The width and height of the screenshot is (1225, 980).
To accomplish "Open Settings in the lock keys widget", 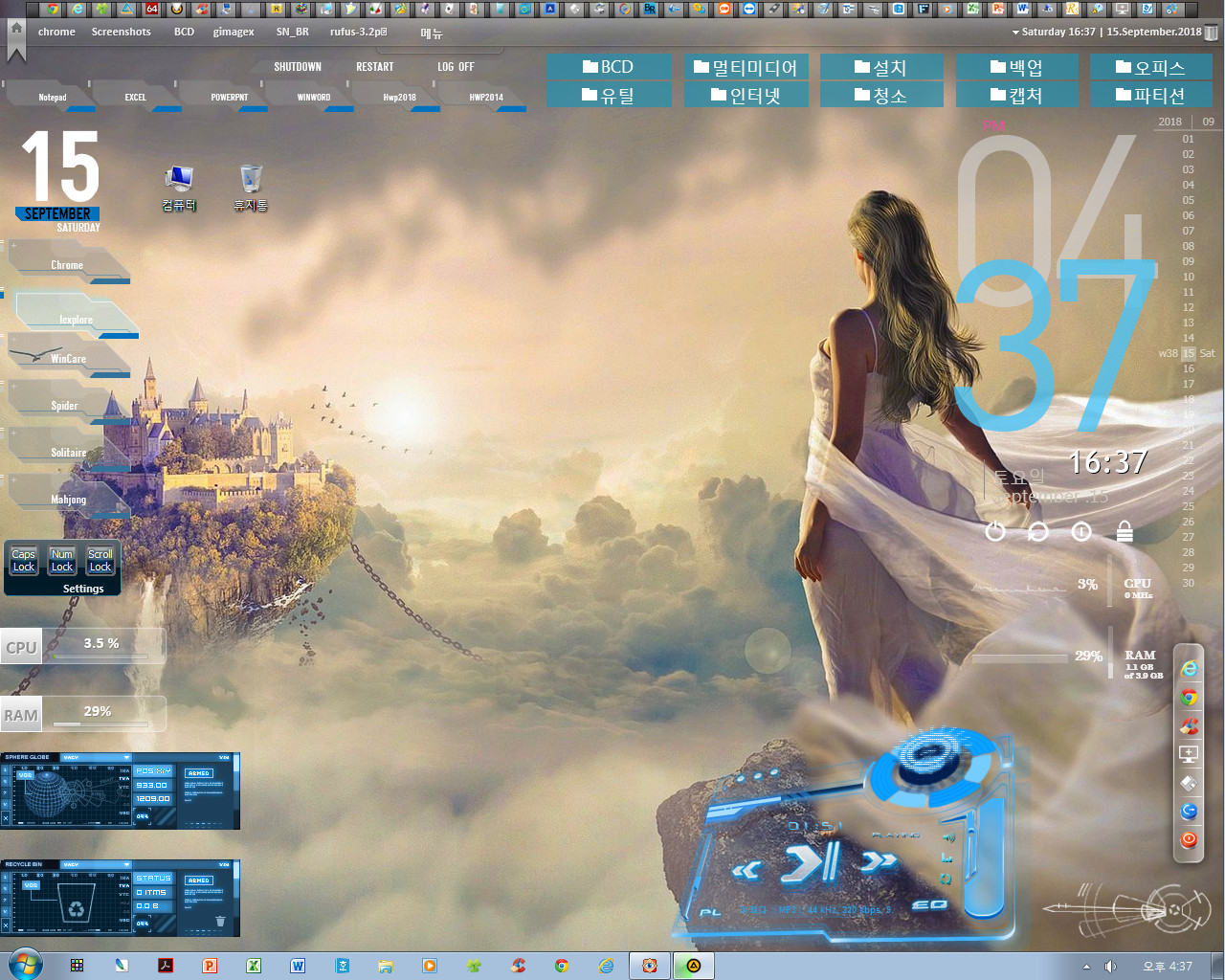I will coord(83,589).
